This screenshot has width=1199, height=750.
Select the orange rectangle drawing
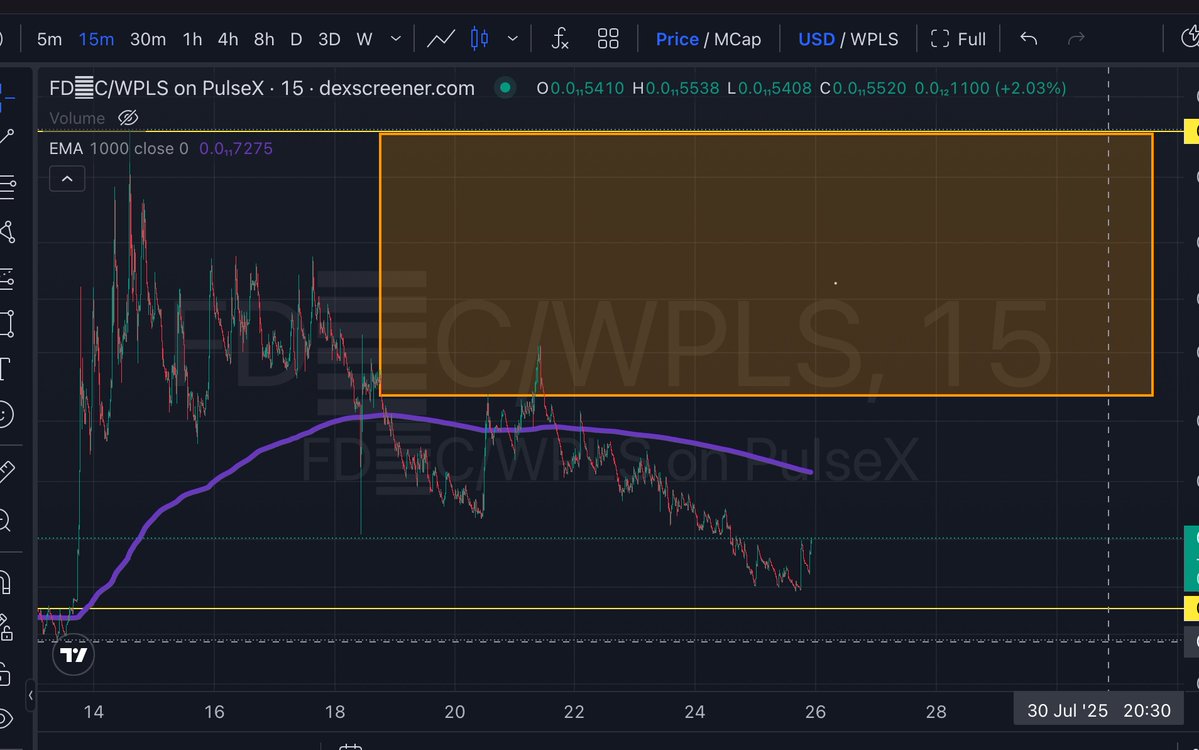765,265
